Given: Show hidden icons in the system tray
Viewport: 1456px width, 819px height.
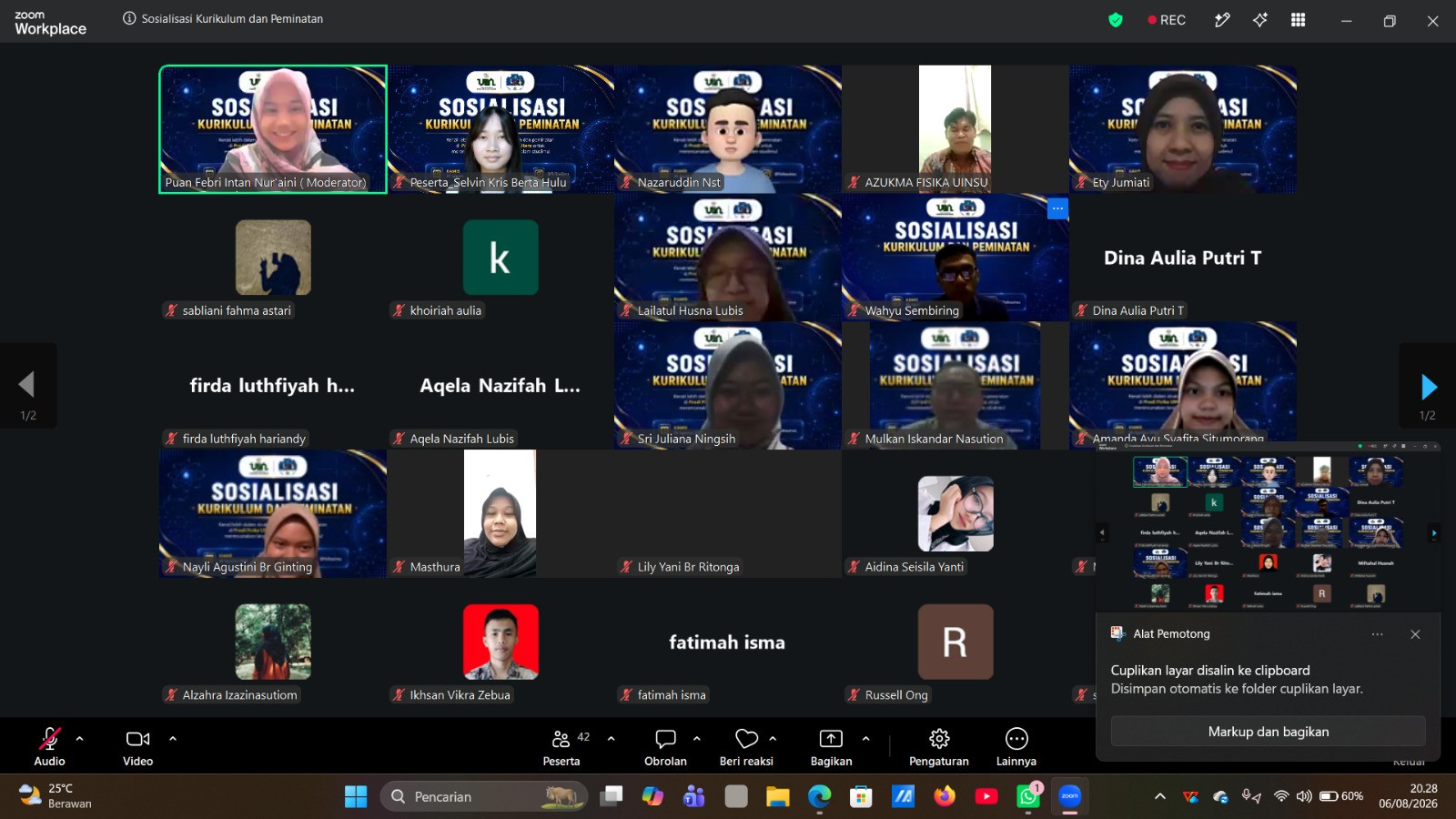Looking at the screenshot, I should [1160, 796].
